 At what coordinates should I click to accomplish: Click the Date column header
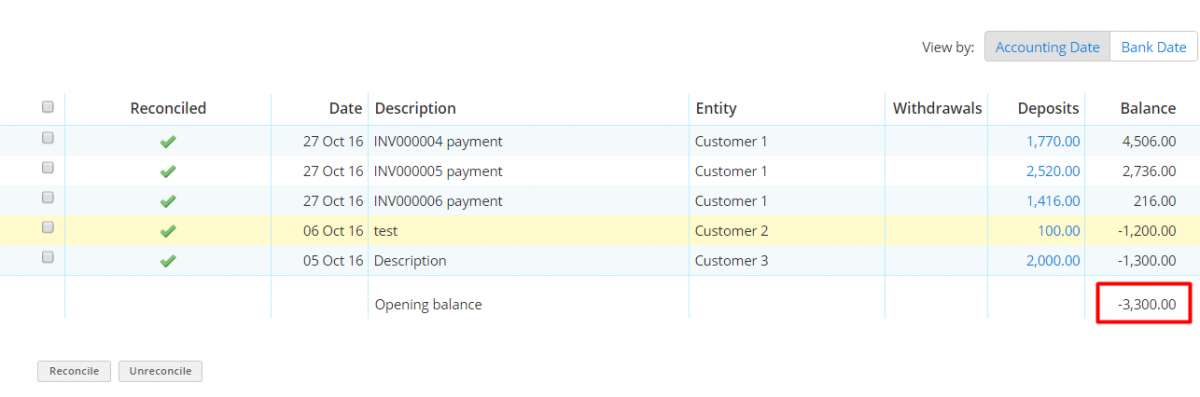(x=345, y=108)
